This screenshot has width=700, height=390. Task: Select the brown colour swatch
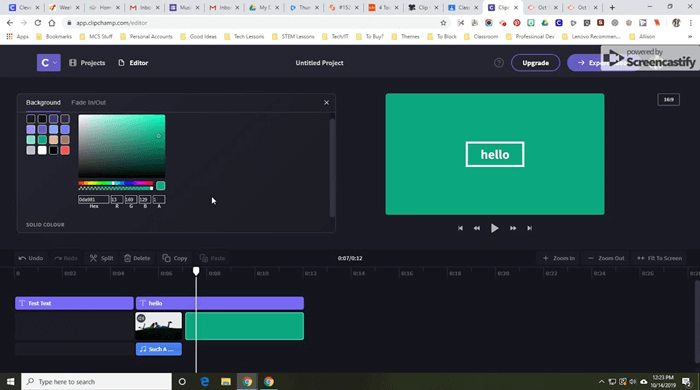65,140
